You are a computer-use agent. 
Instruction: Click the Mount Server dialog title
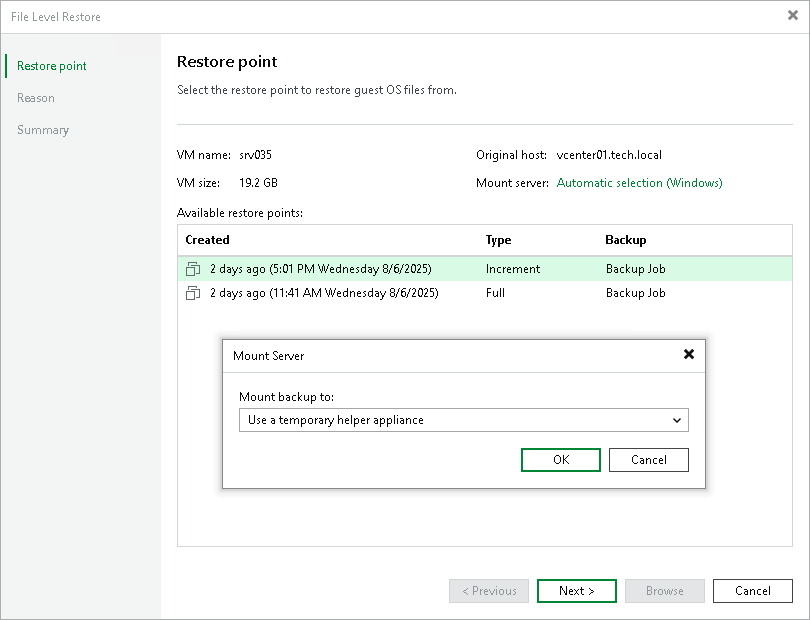click(x=269, y=356)
